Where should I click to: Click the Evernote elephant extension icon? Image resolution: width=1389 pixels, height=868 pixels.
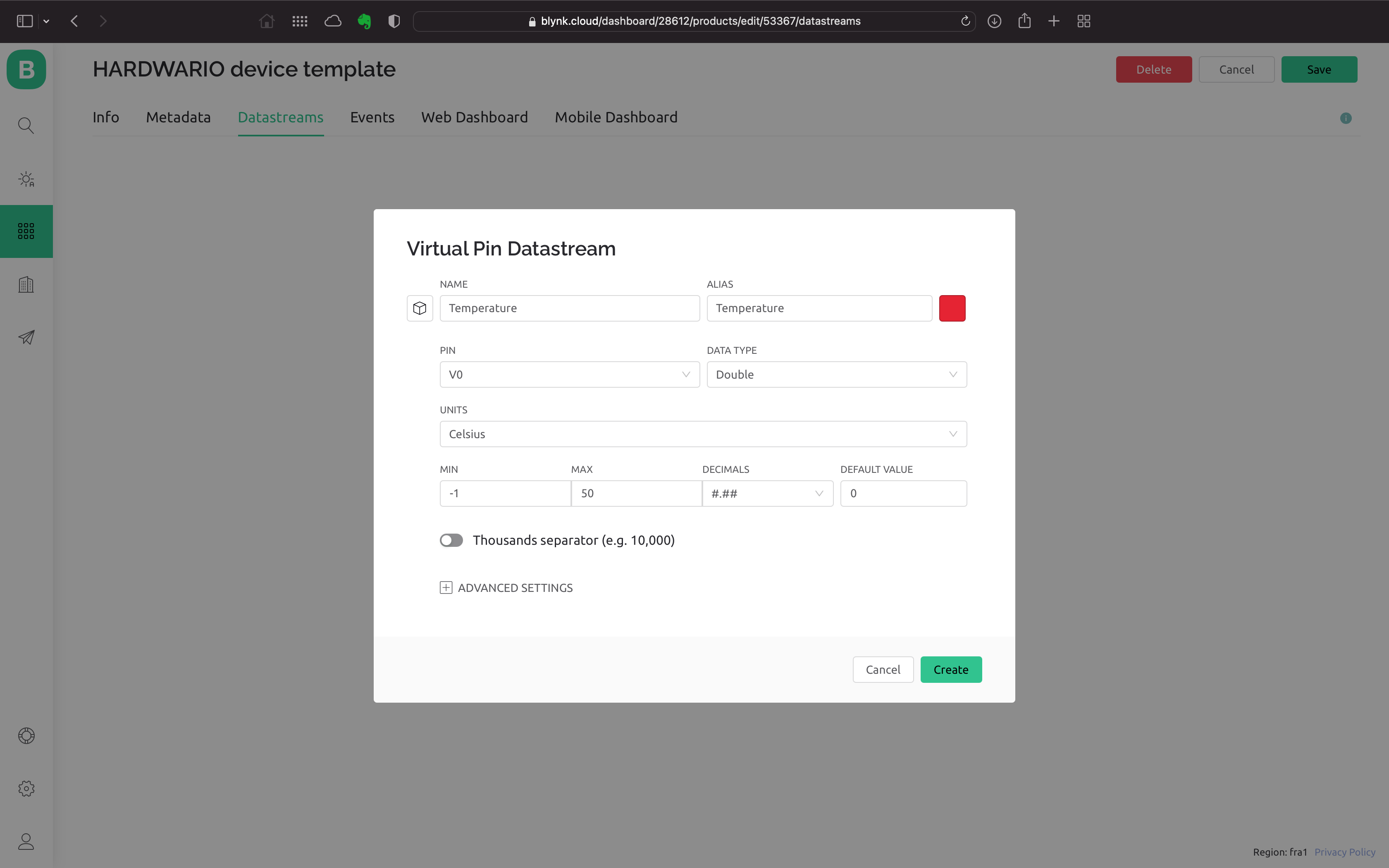coord(364,21)
